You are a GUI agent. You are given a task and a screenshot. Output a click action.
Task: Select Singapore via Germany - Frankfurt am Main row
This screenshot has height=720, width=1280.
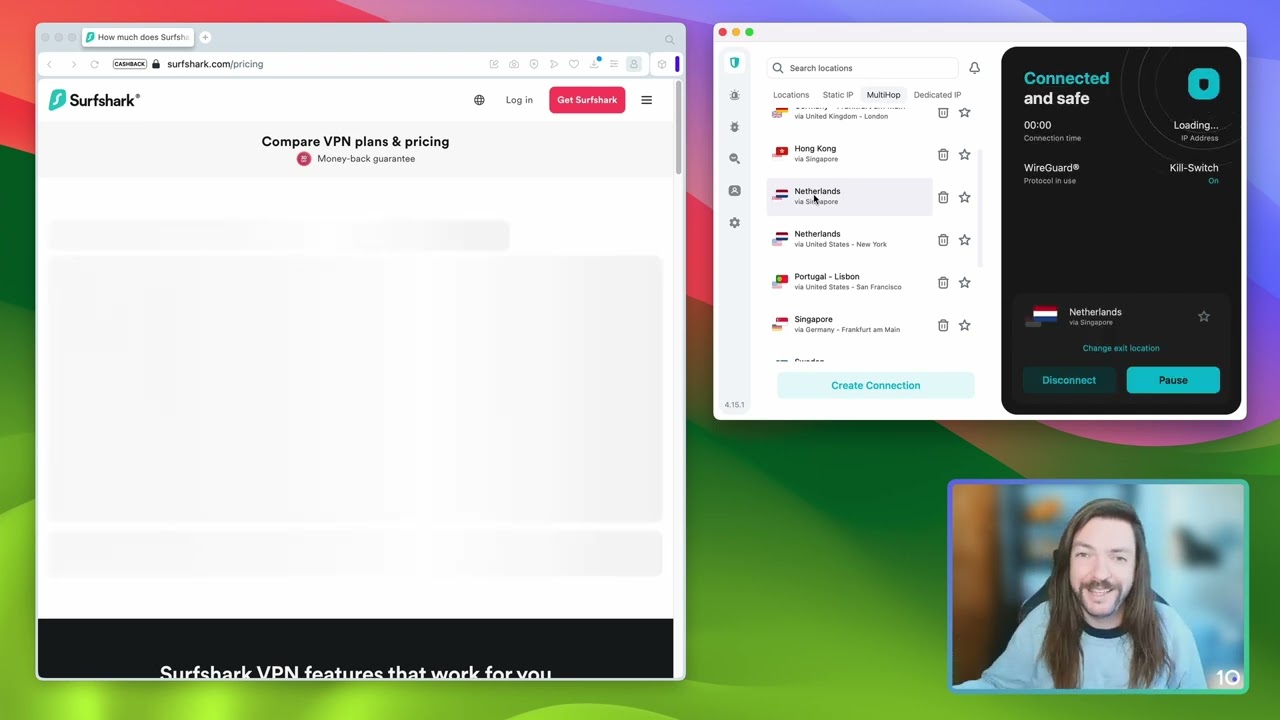click(x=850, y=324)
